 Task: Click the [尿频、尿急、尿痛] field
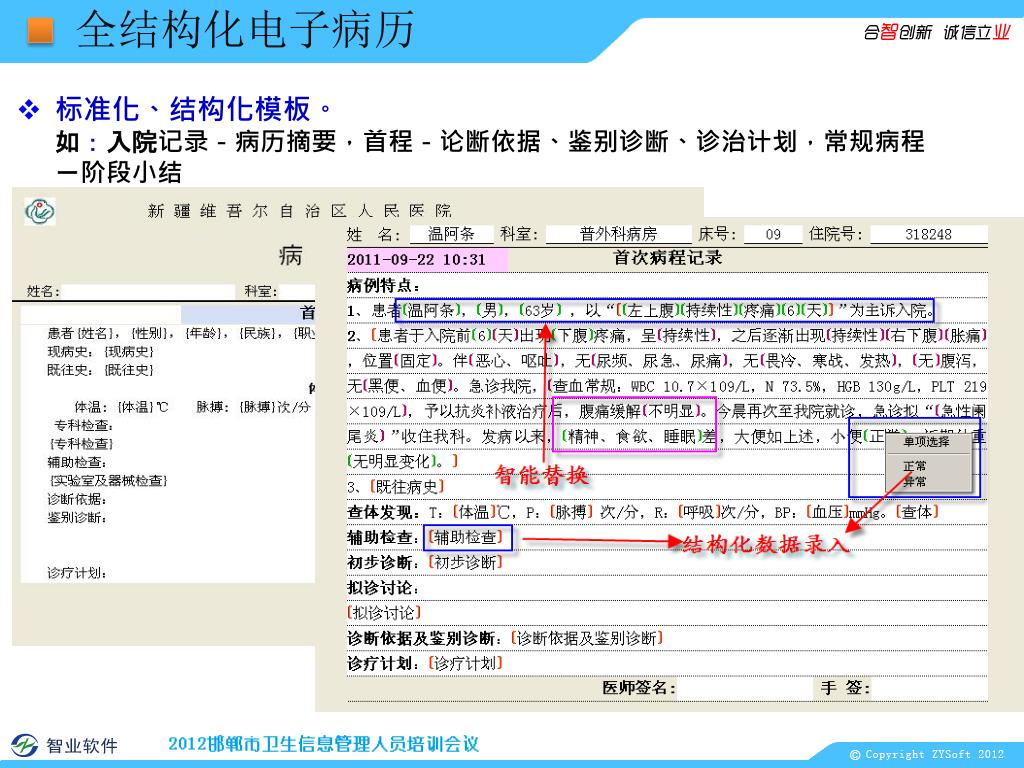pos(661,360)
